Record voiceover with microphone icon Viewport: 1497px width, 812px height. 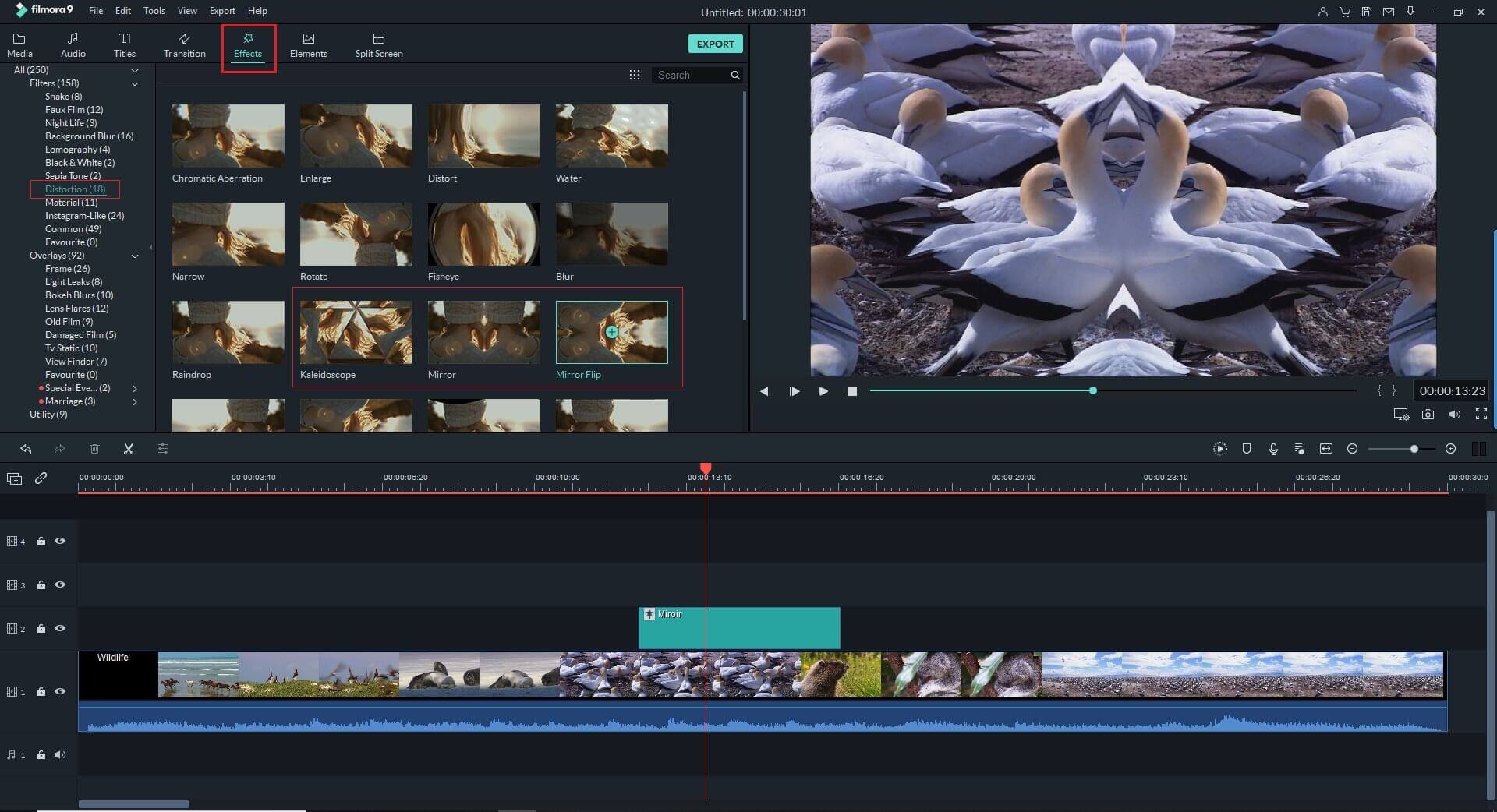click(x=1273, y=449)
